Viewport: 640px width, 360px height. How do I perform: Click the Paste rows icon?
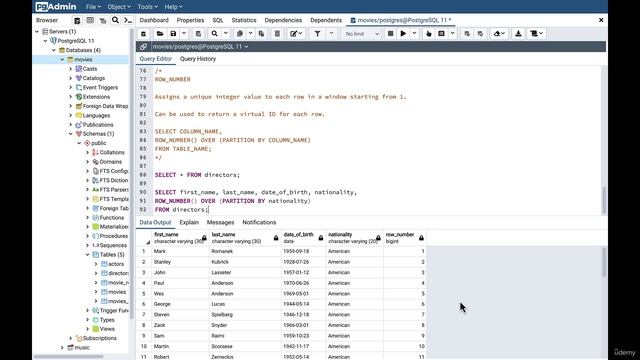[261, 34]
